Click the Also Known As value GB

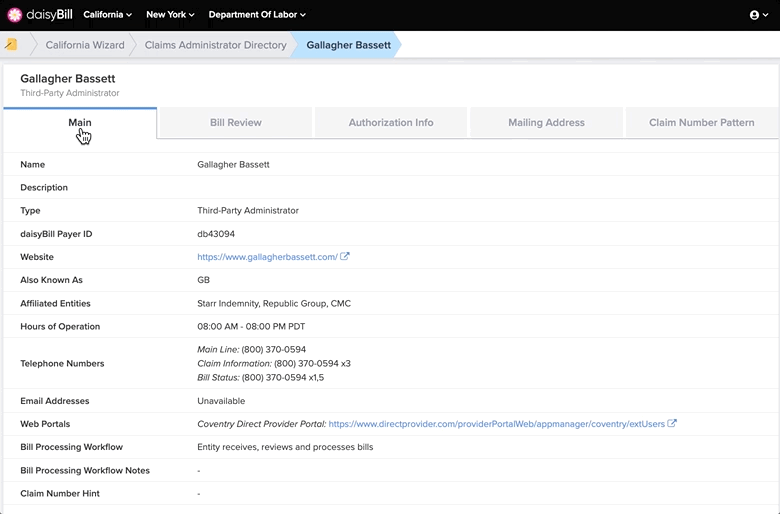click(x=203, y=280)
